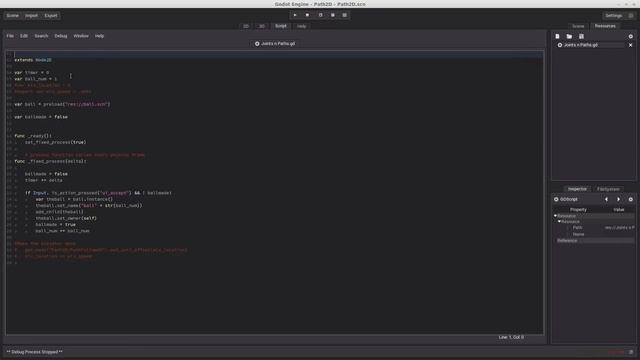The image size is (640, 360).
Task: Open the script editor Help menu
Action: [99, 36]
